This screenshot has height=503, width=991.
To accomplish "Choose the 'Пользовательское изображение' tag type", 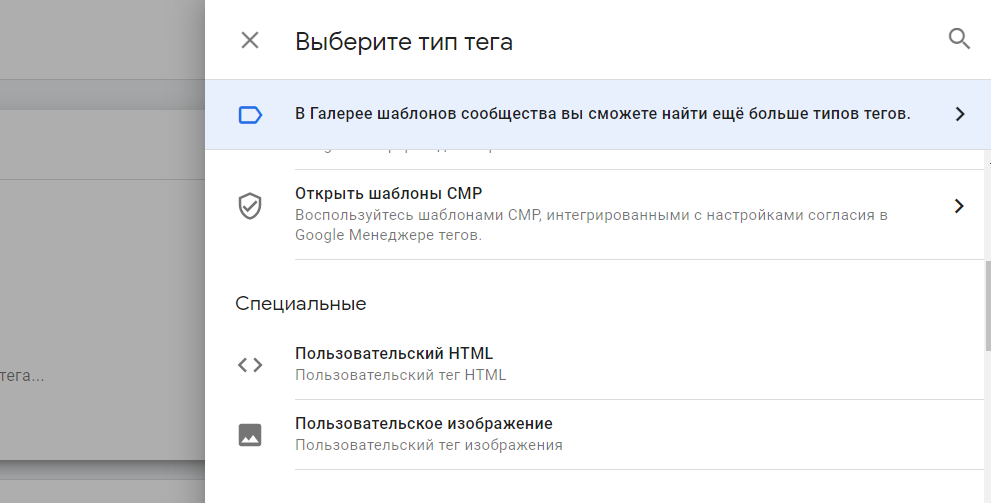I will pyautogui.click(x=423, y=423).
